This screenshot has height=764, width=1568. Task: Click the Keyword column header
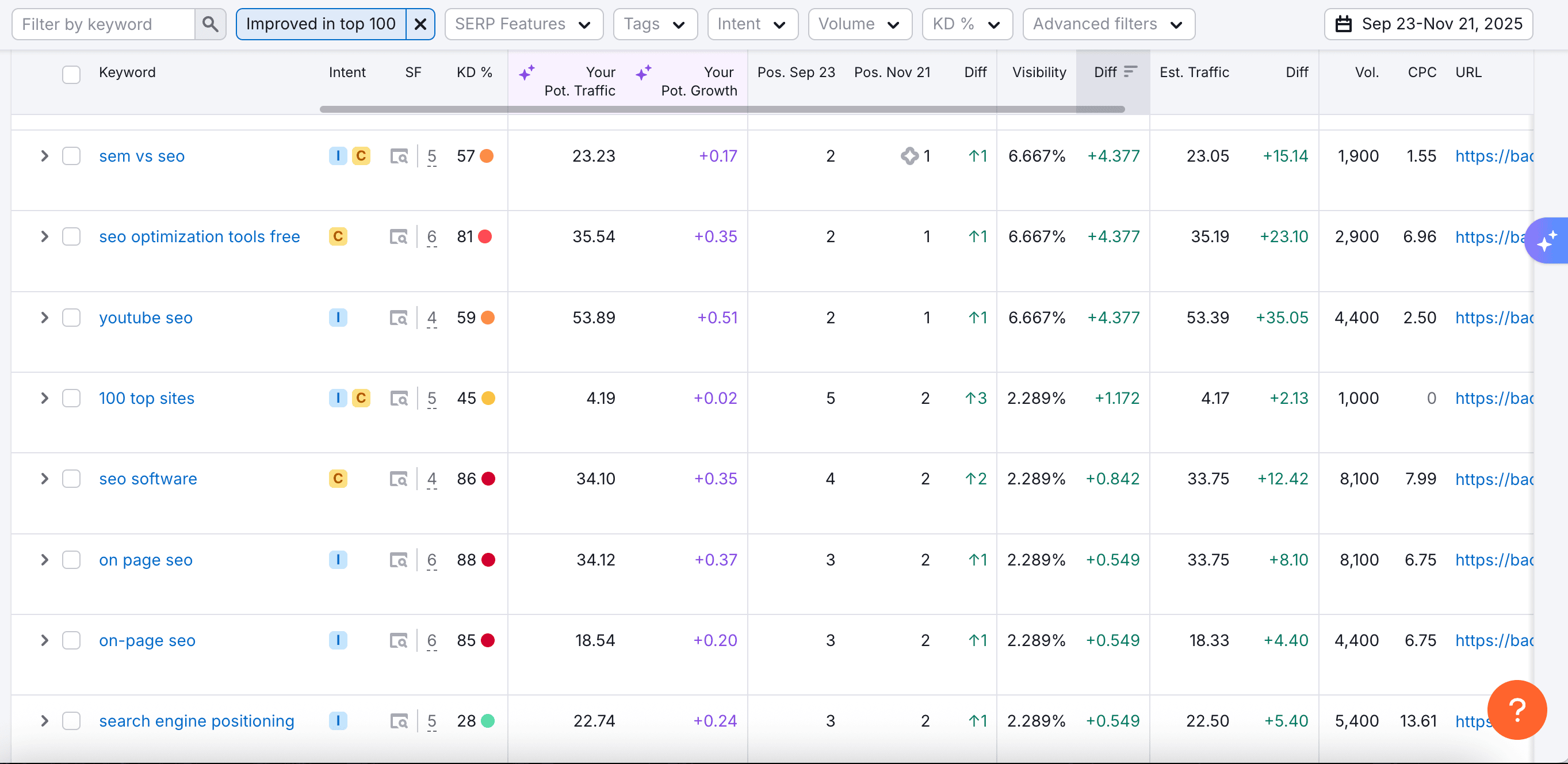coord(127,72)
